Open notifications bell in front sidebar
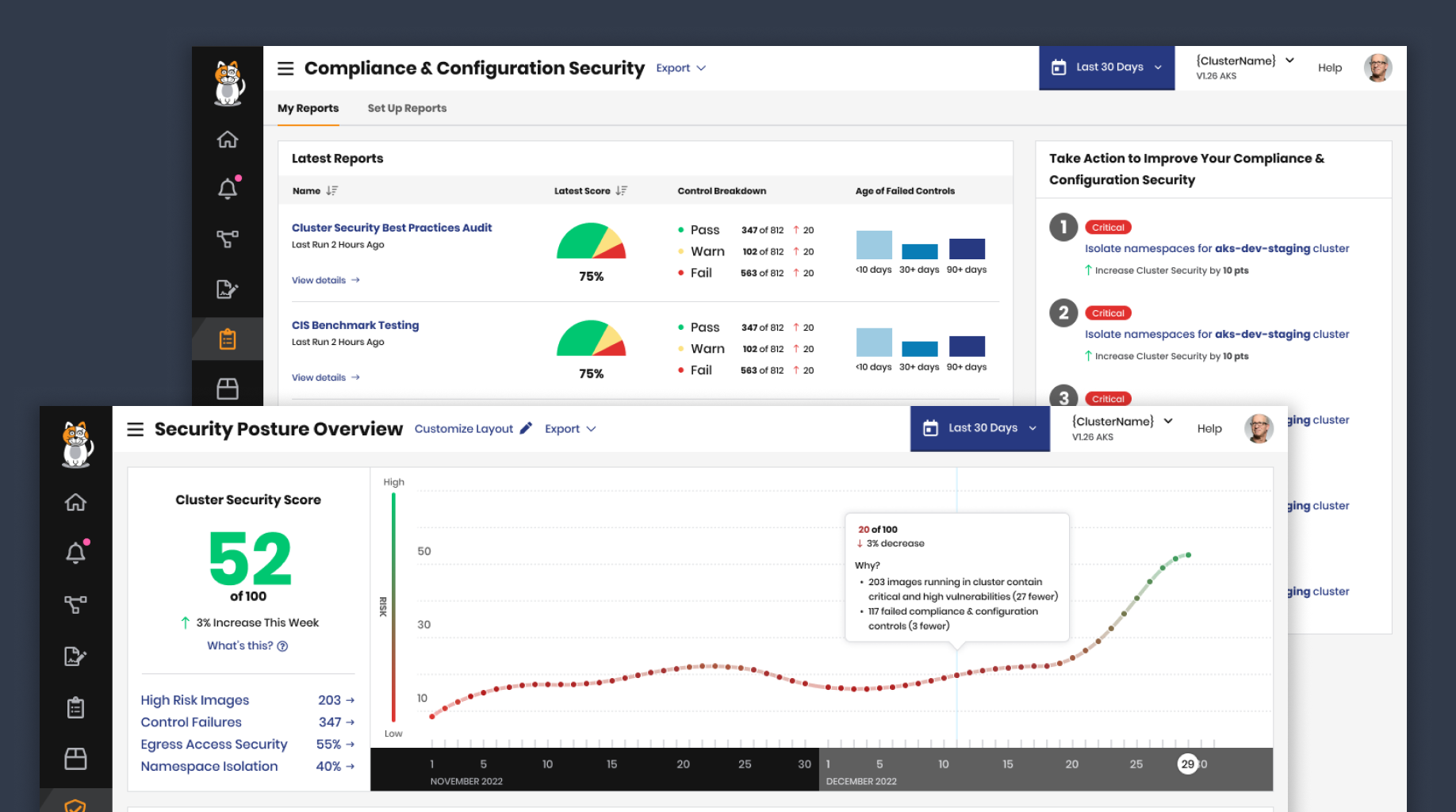Screen dimensions: 1456x812 pyautogui.click(x=76, y=552)
